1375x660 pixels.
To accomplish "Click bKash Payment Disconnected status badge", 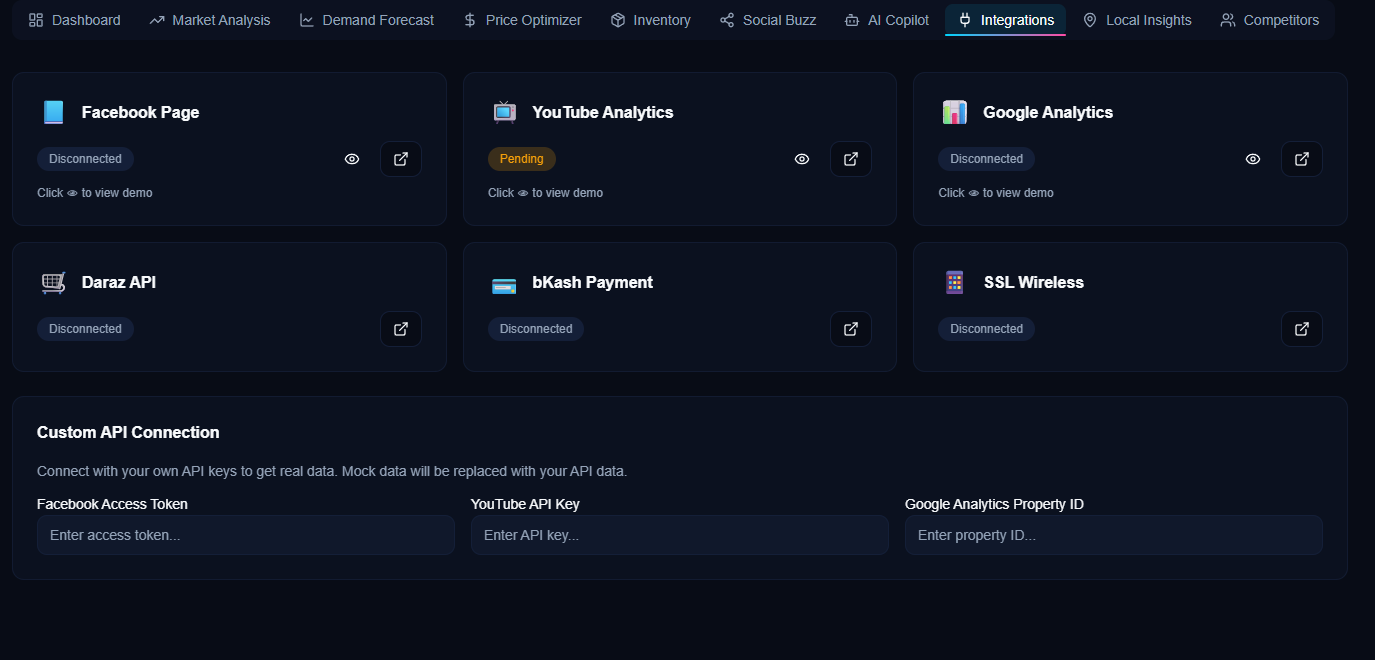I will (536, 329).
